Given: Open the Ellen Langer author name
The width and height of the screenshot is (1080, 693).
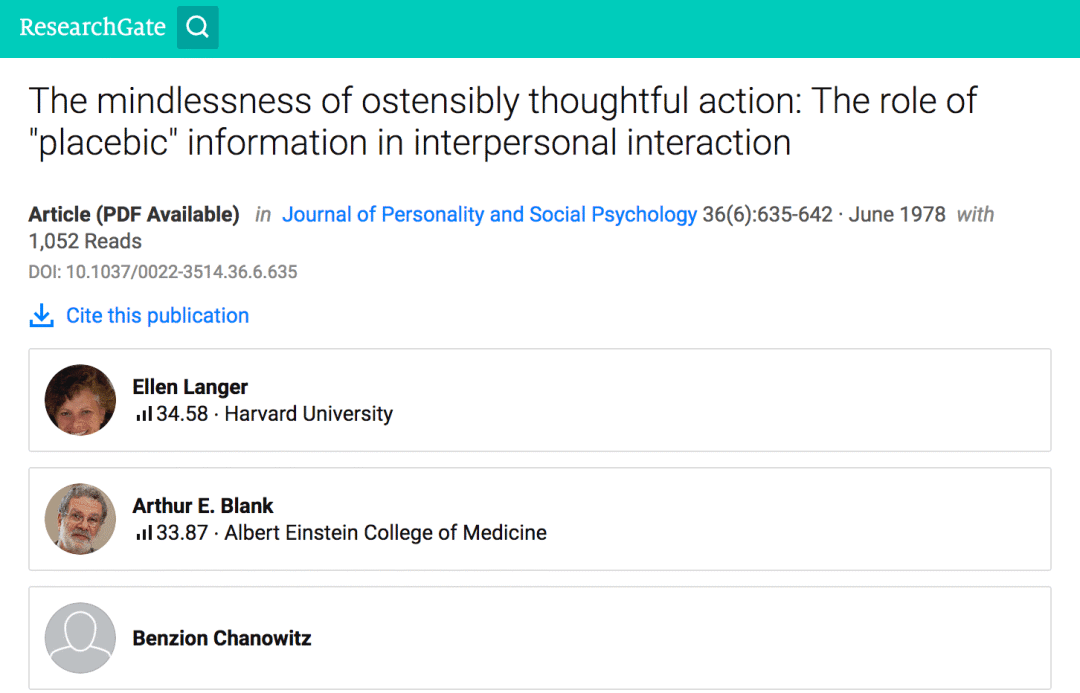Looking at the screenshot, I should pos(190,387).
